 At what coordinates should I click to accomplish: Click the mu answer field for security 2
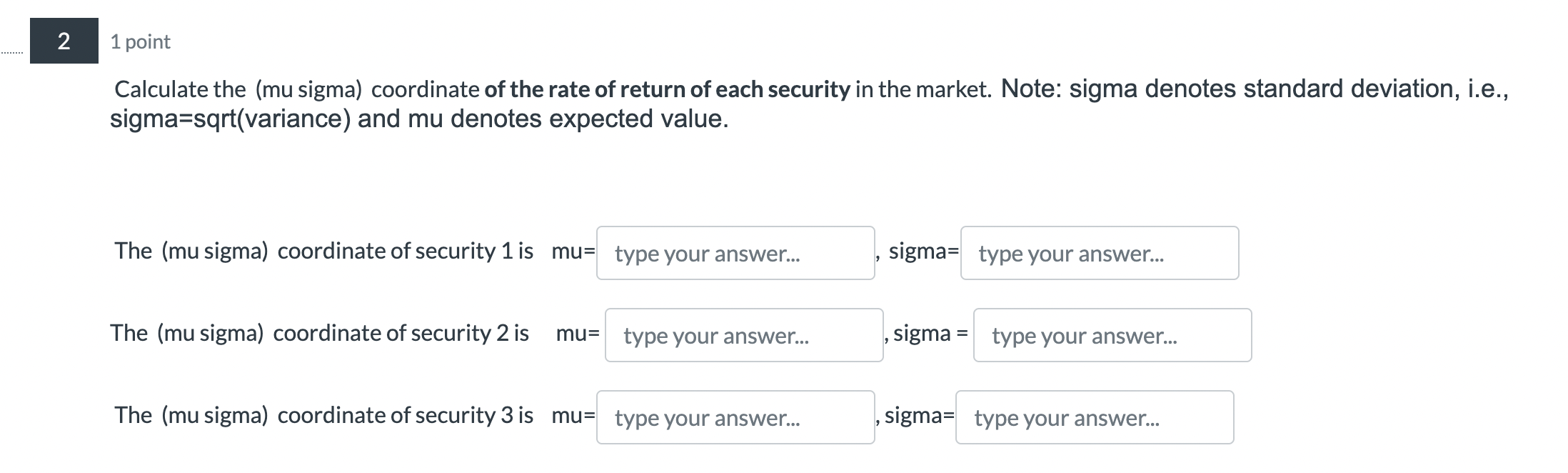(x=744, y=336)
